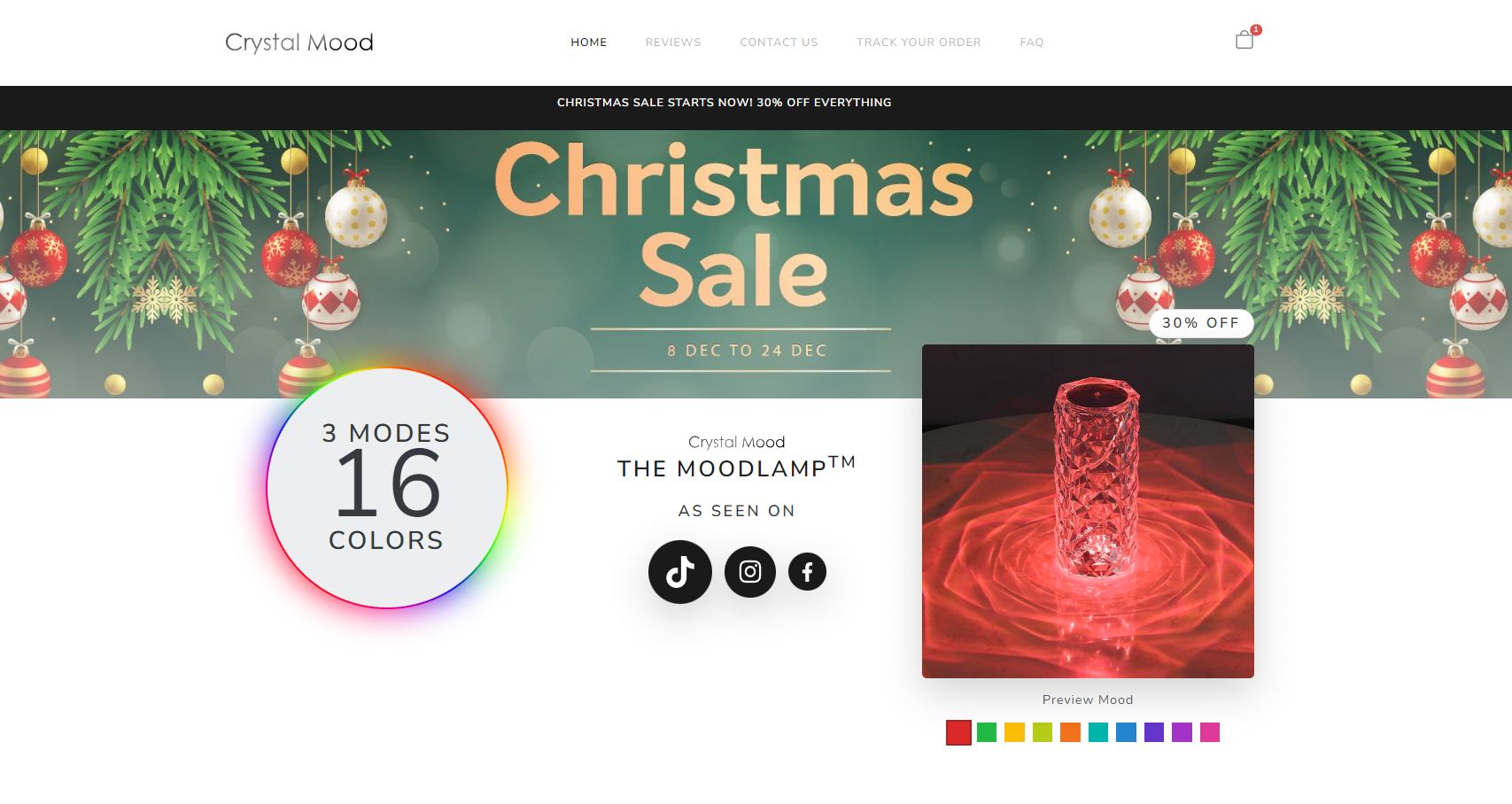Select the green mood color swatch
Screen dimensions: 1512x804
click(987, 732)
